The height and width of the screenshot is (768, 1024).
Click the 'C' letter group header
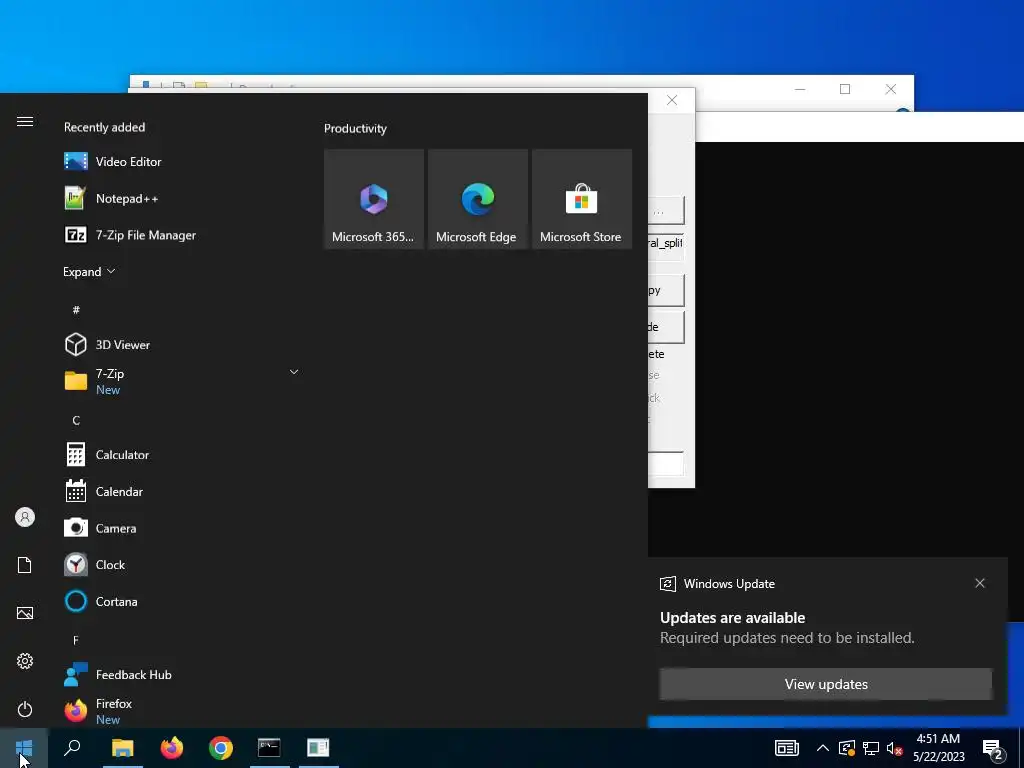click(x=76, y=420)
